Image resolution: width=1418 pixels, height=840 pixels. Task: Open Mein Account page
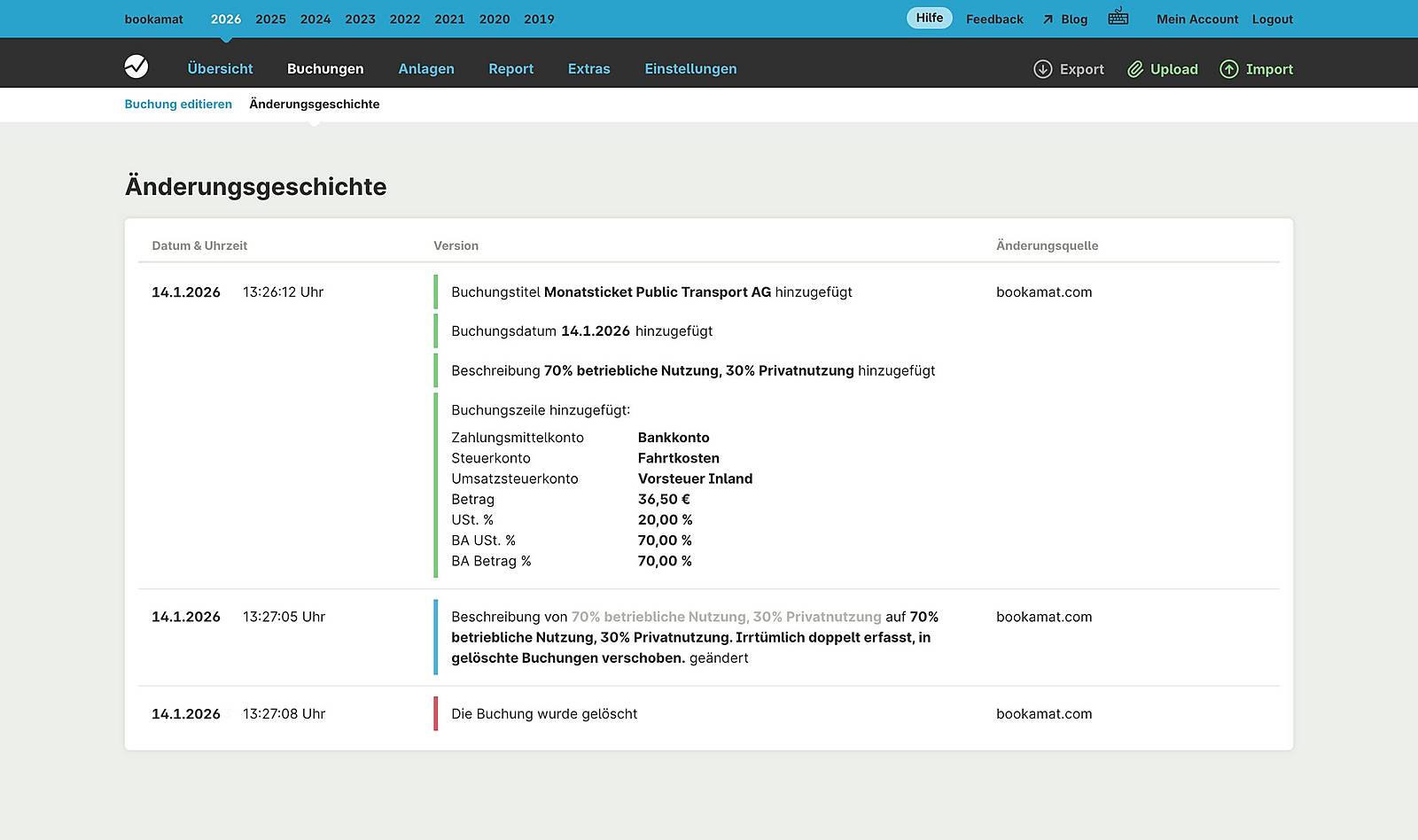1197,19
